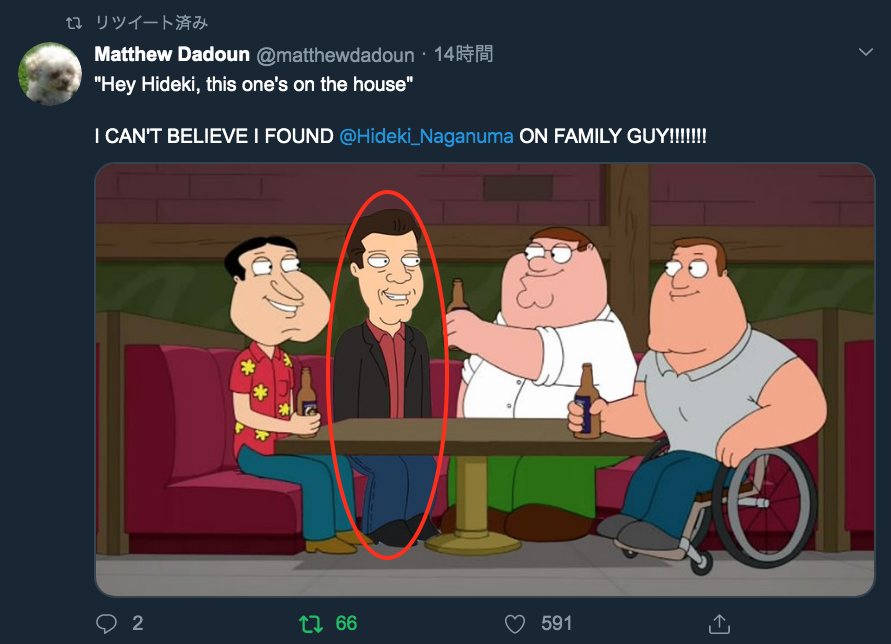Screen dimensions: 891x644
Task: Visit the @Hideki_Naganuma mention
Action: point(426,136)
